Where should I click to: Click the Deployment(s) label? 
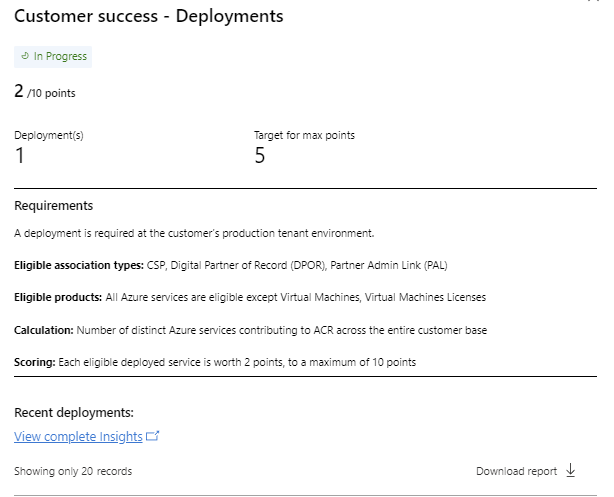49,135
